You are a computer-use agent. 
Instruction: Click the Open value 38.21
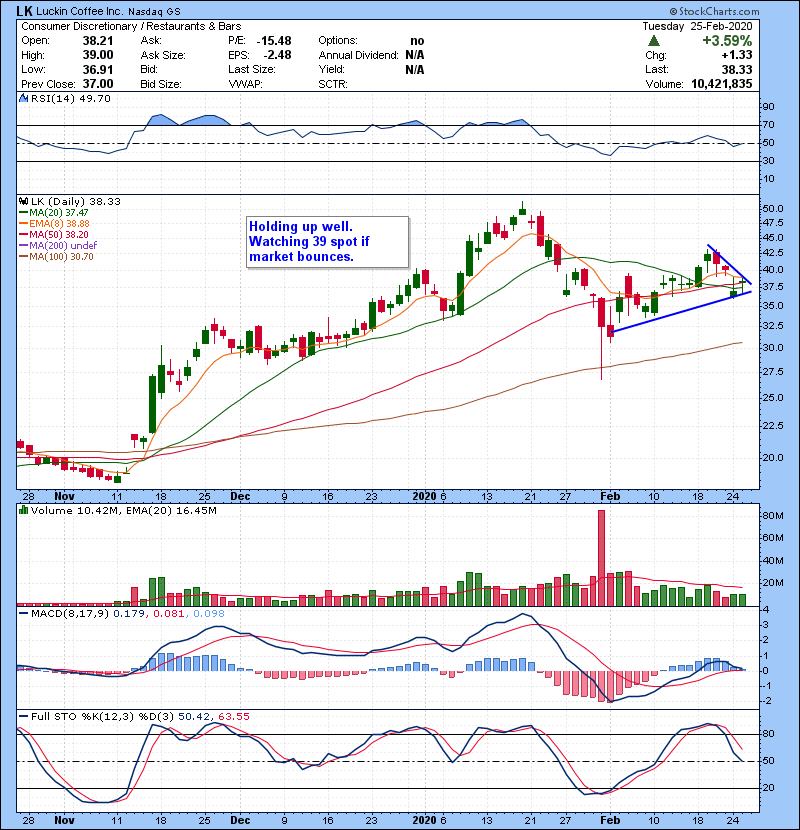point(98,41)
